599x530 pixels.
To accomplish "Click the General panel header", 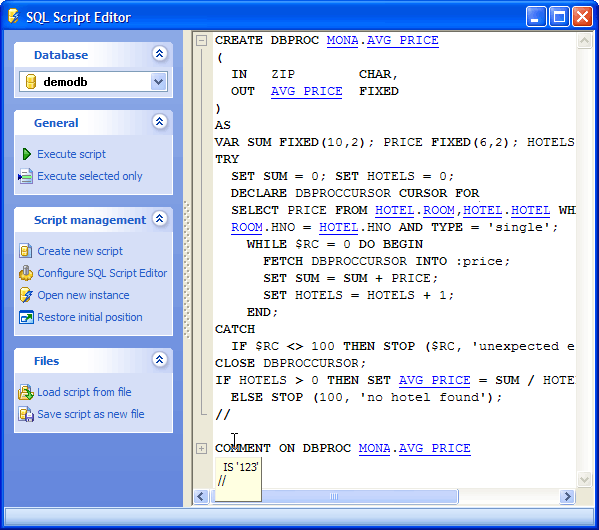I will pyautogui.click(x=93, y=123).
